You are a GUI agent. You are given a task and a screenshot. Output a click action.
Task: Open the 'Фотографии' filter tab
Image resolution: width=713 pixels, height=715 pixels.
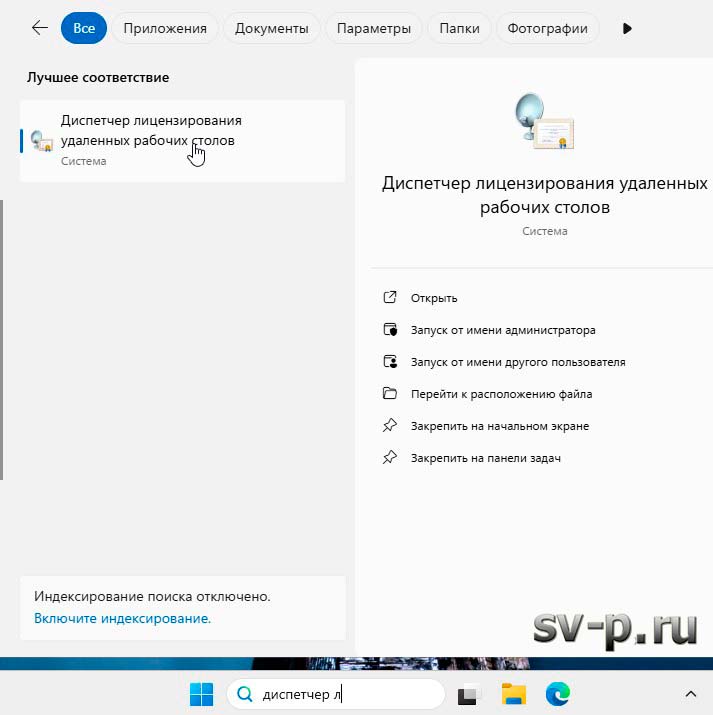547,28
